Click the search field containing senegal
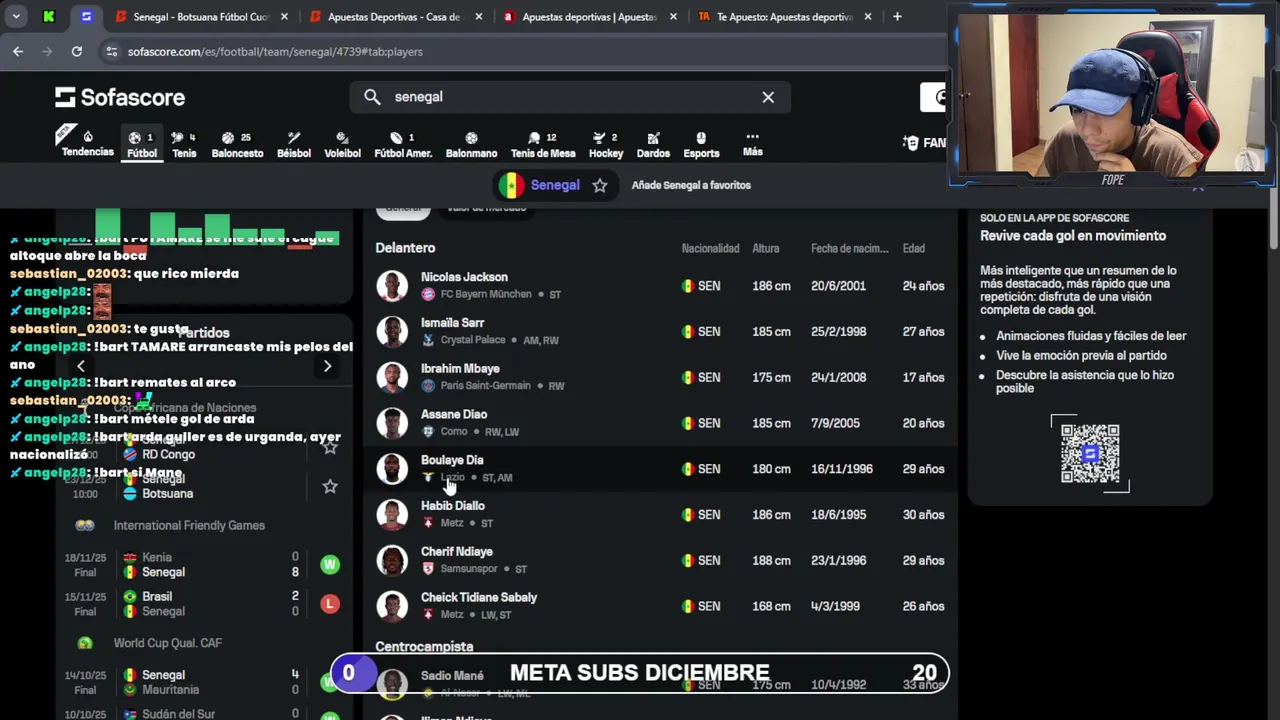 570,97
